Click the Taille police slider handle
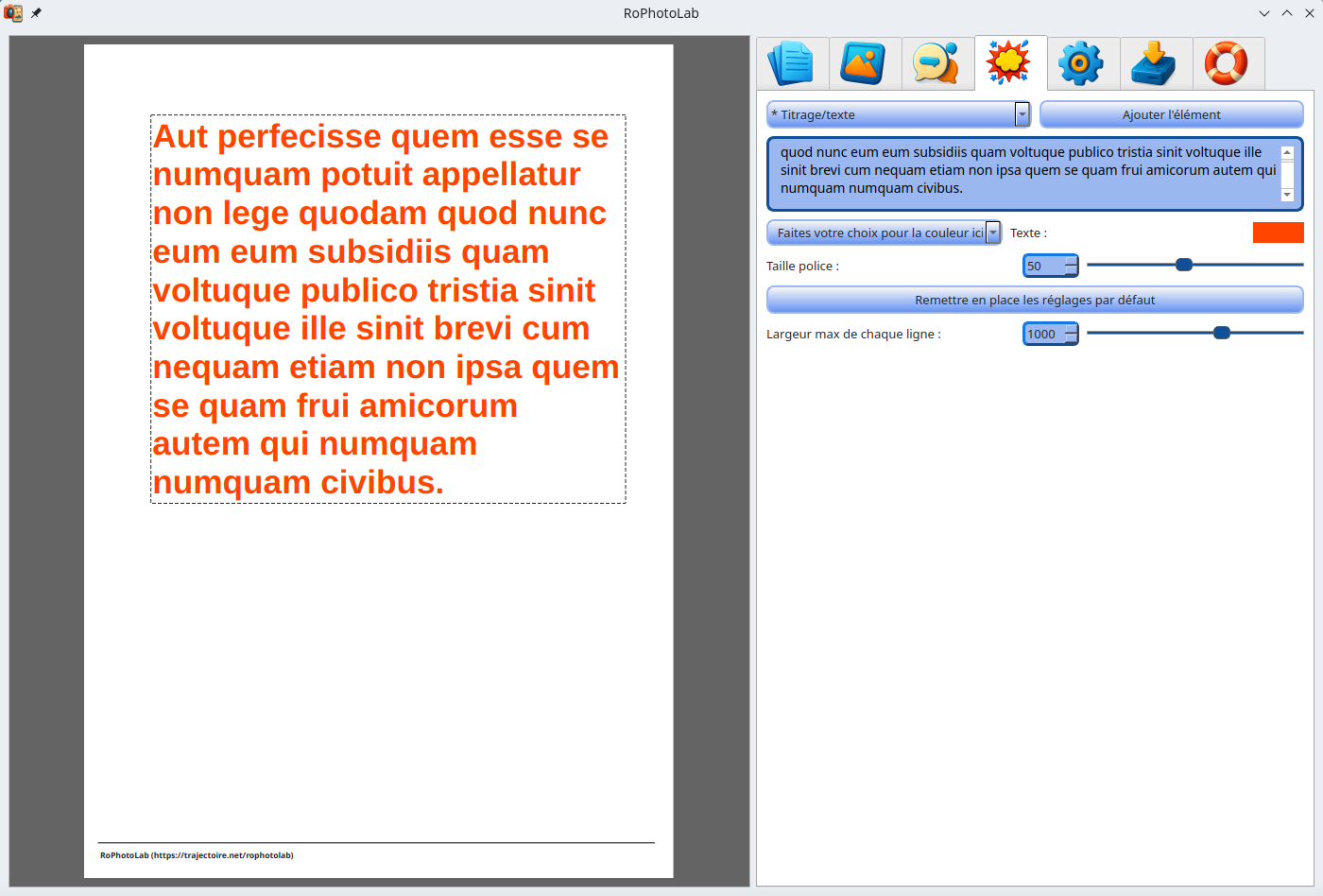 [1184, 266]
